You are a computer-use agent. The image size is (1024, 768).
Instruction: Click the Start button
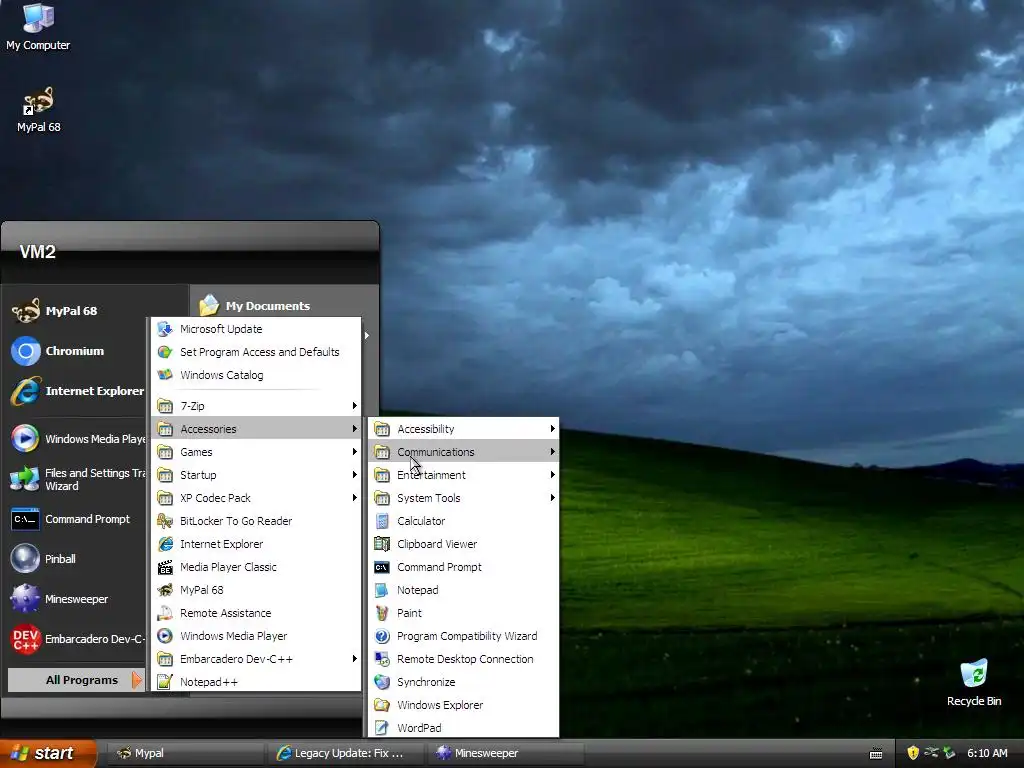click(47, 753)
